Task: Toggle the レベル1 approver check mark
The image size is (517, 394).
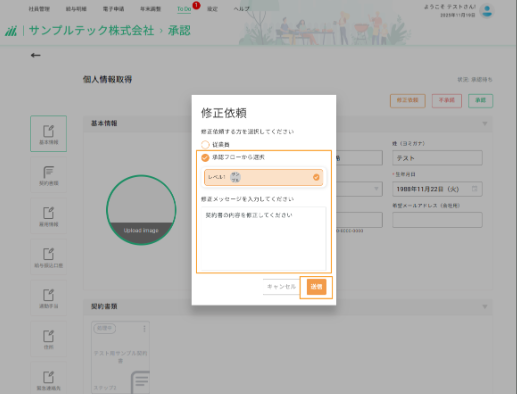Action: point(316,177)
